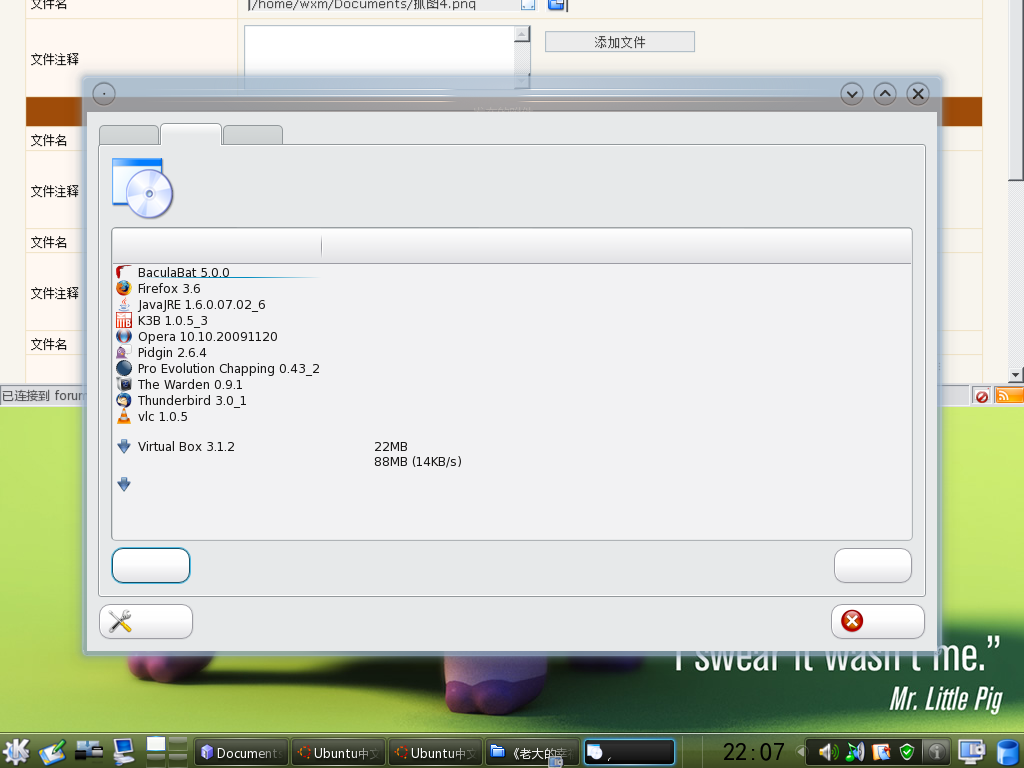Select the K3B icon in the list
Image resolution: width=1024 pixels, height=768 pixels.
point(123,320)
